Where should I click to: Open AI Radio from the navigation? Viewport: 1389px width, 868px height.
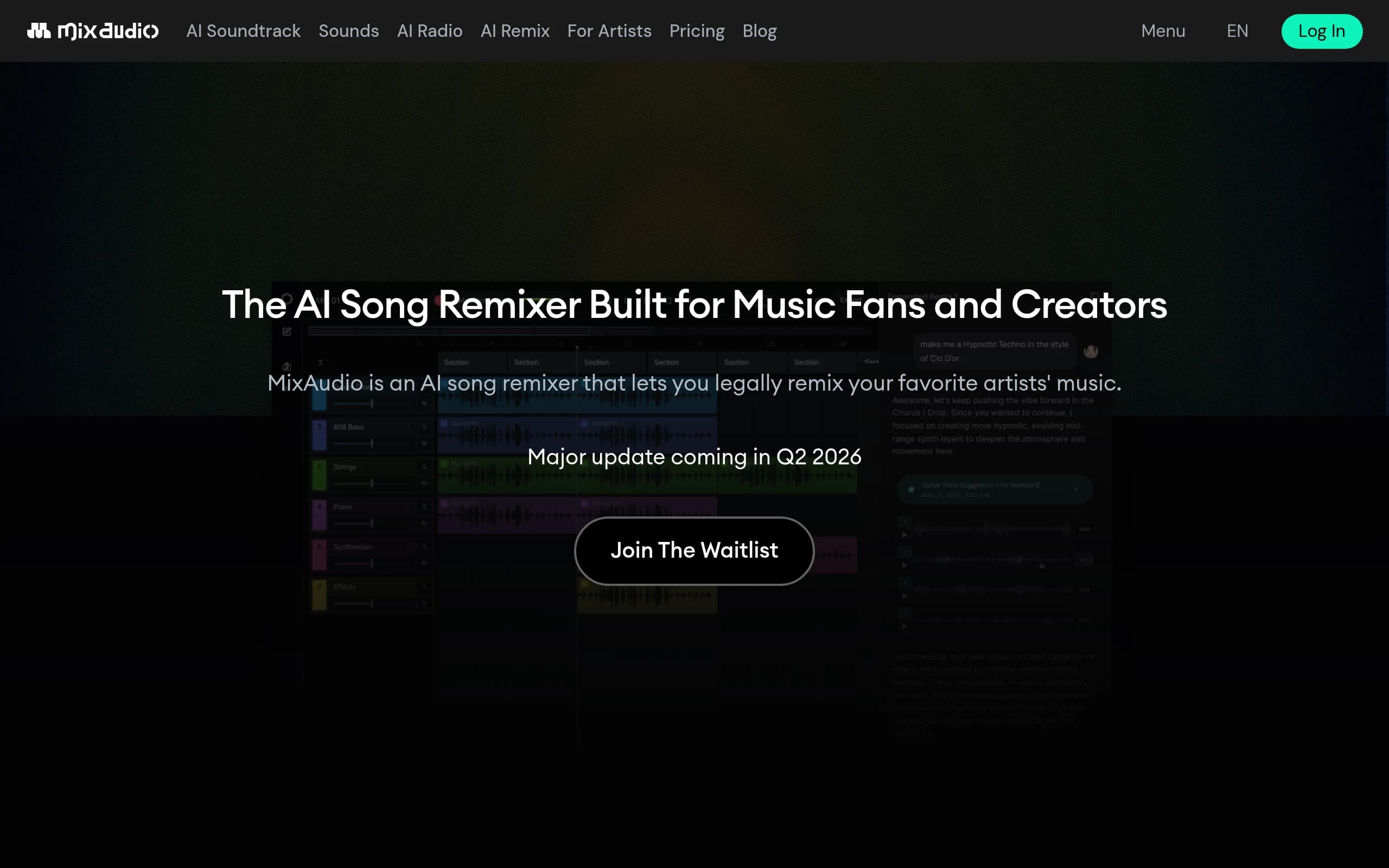coord(429,31)
